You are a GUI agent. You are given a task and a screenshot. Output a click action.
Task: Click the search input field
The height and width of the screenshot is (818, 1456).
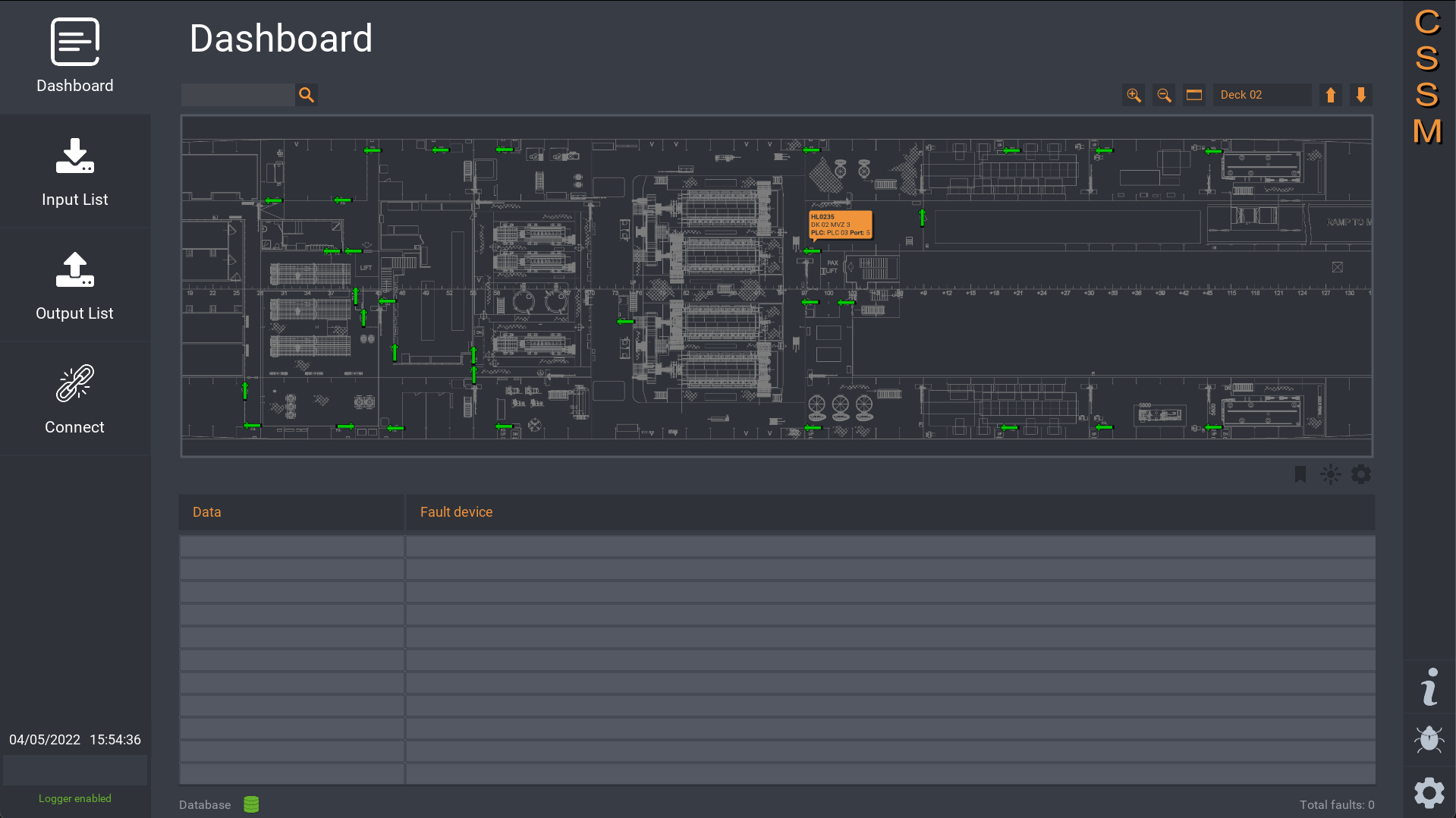tap(237, 95)
